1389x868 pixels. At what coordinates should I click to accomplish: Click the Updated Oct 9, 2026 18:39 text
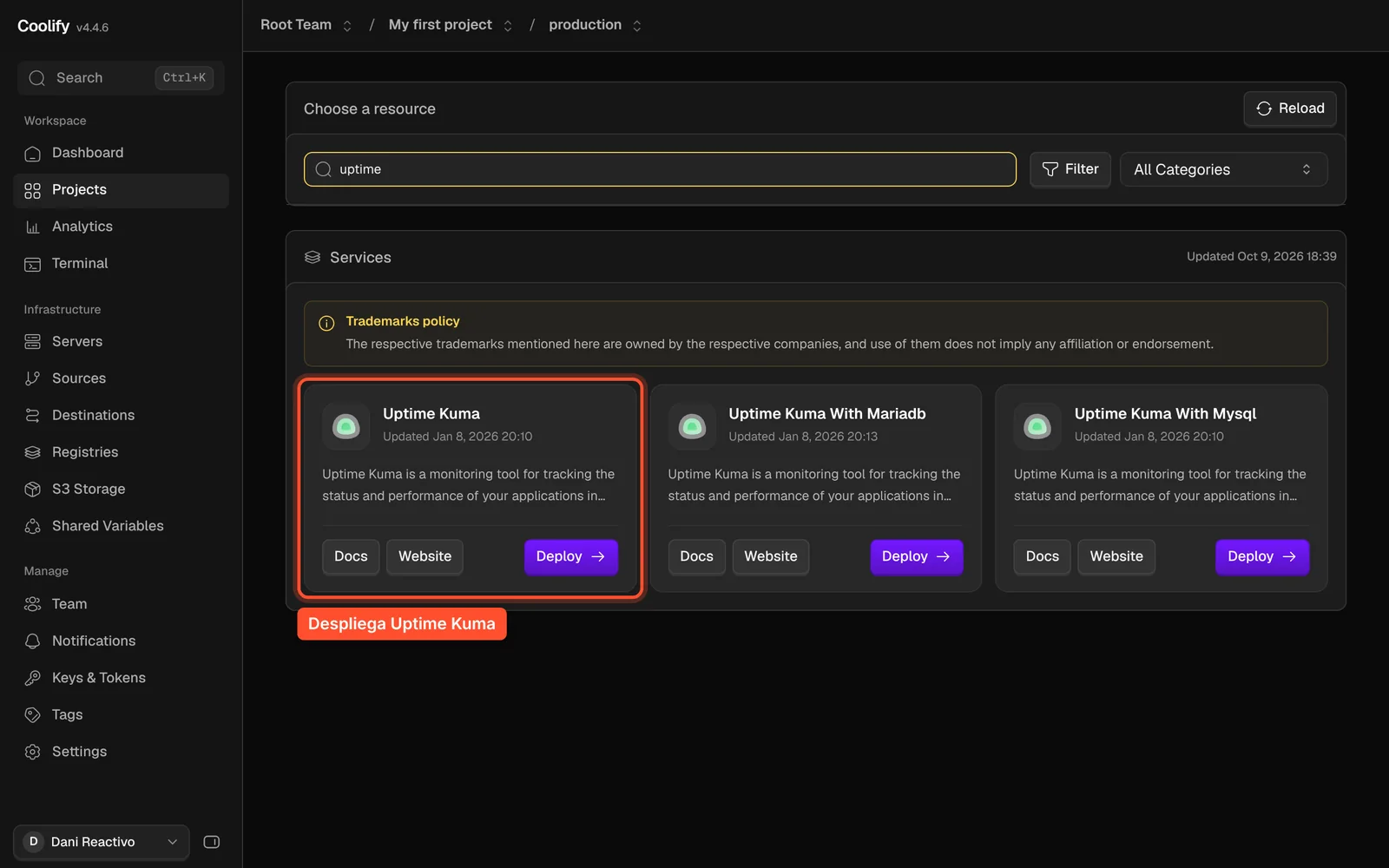(x=1261, y=257)
